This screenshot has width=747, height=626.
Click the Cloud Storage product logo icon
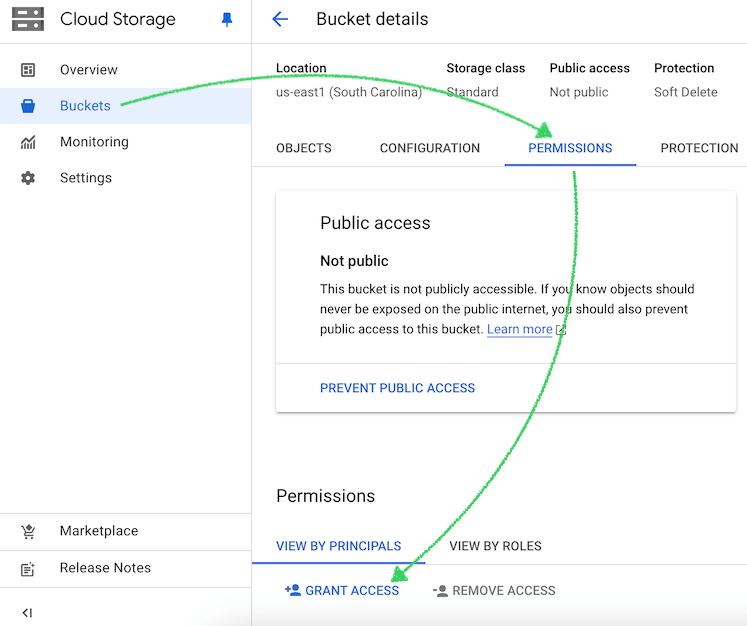tap(27, 19)
